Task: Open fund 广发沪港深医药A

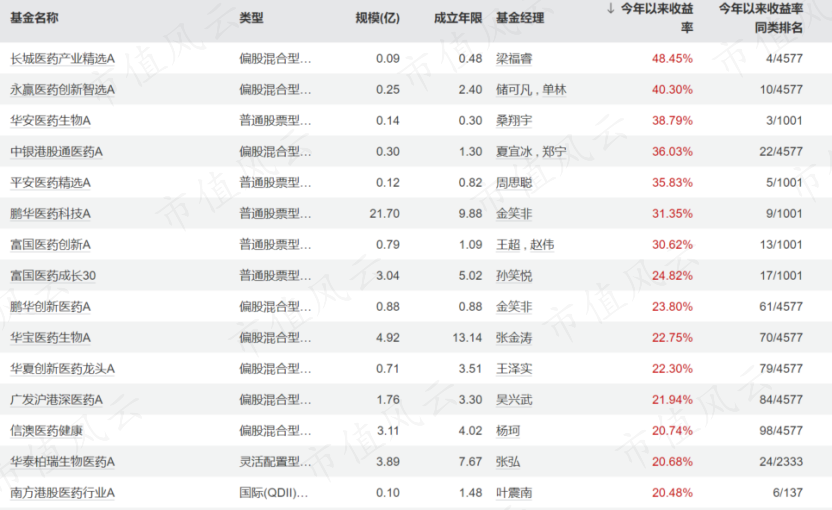Action: tap(56, 400)
